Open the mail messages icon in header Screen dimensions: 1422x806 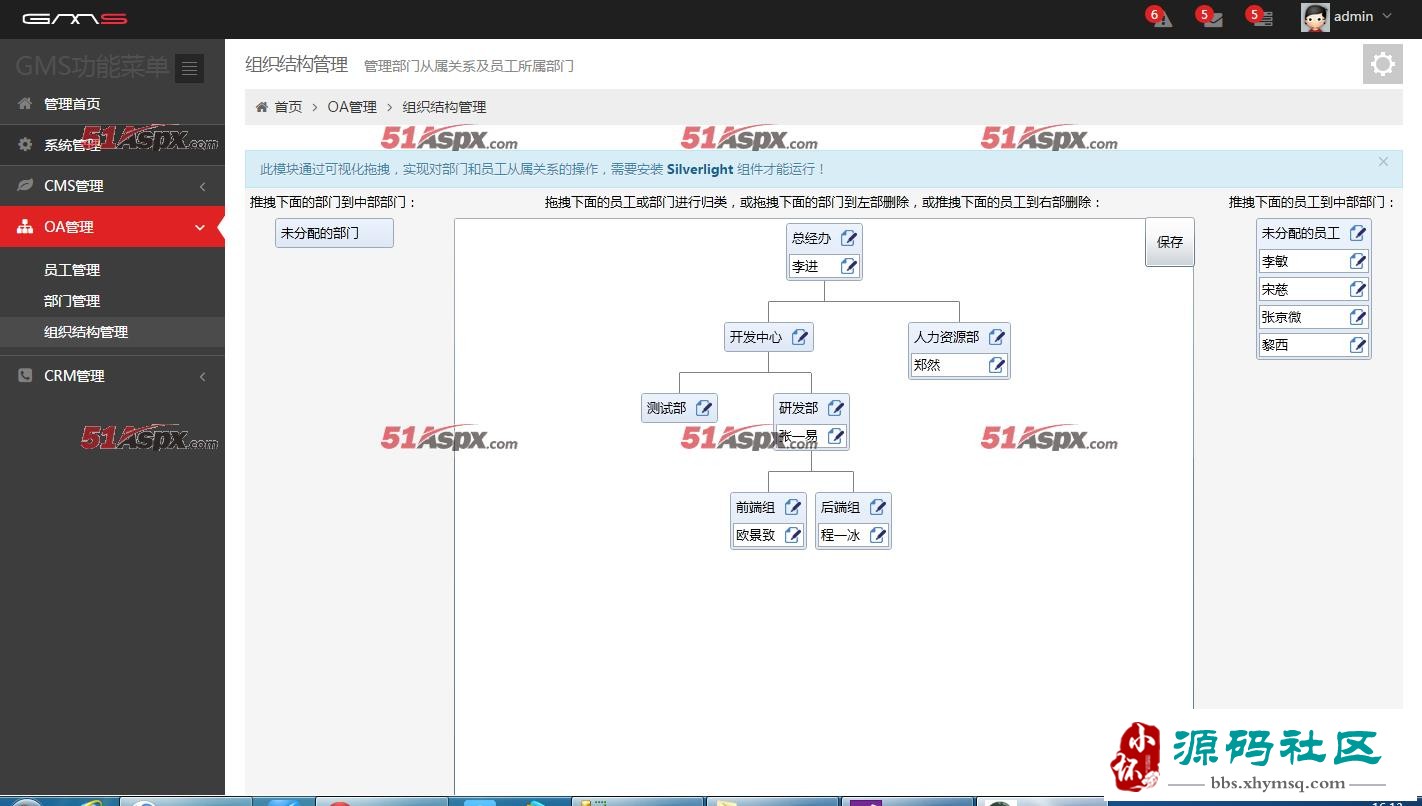(x=1211, y=17)
